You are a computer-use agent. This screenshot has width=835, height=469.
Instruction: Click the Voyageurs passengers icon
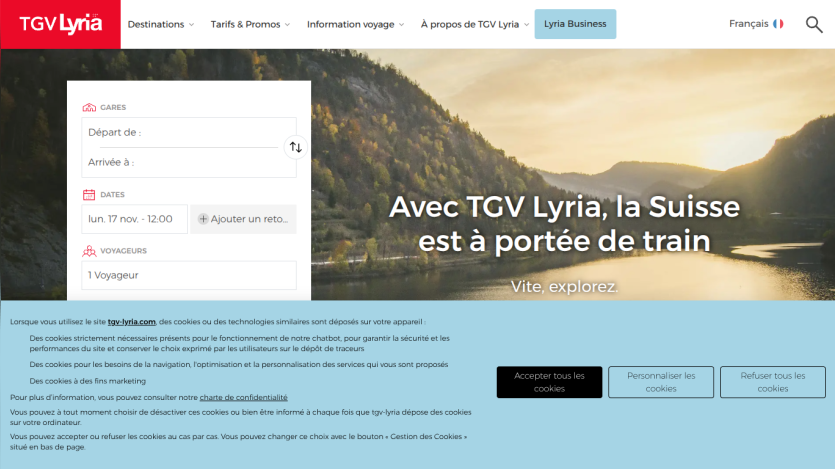tap(89, 251)
